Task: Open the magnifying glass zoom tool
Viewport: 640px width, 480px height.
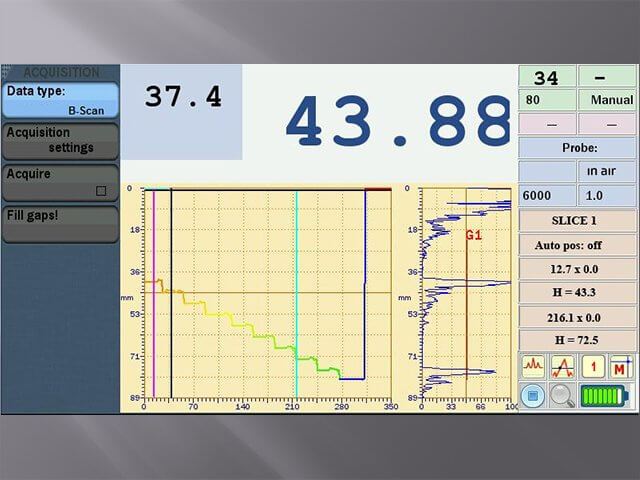Action: pyautogui.click(x=562, y=395)
